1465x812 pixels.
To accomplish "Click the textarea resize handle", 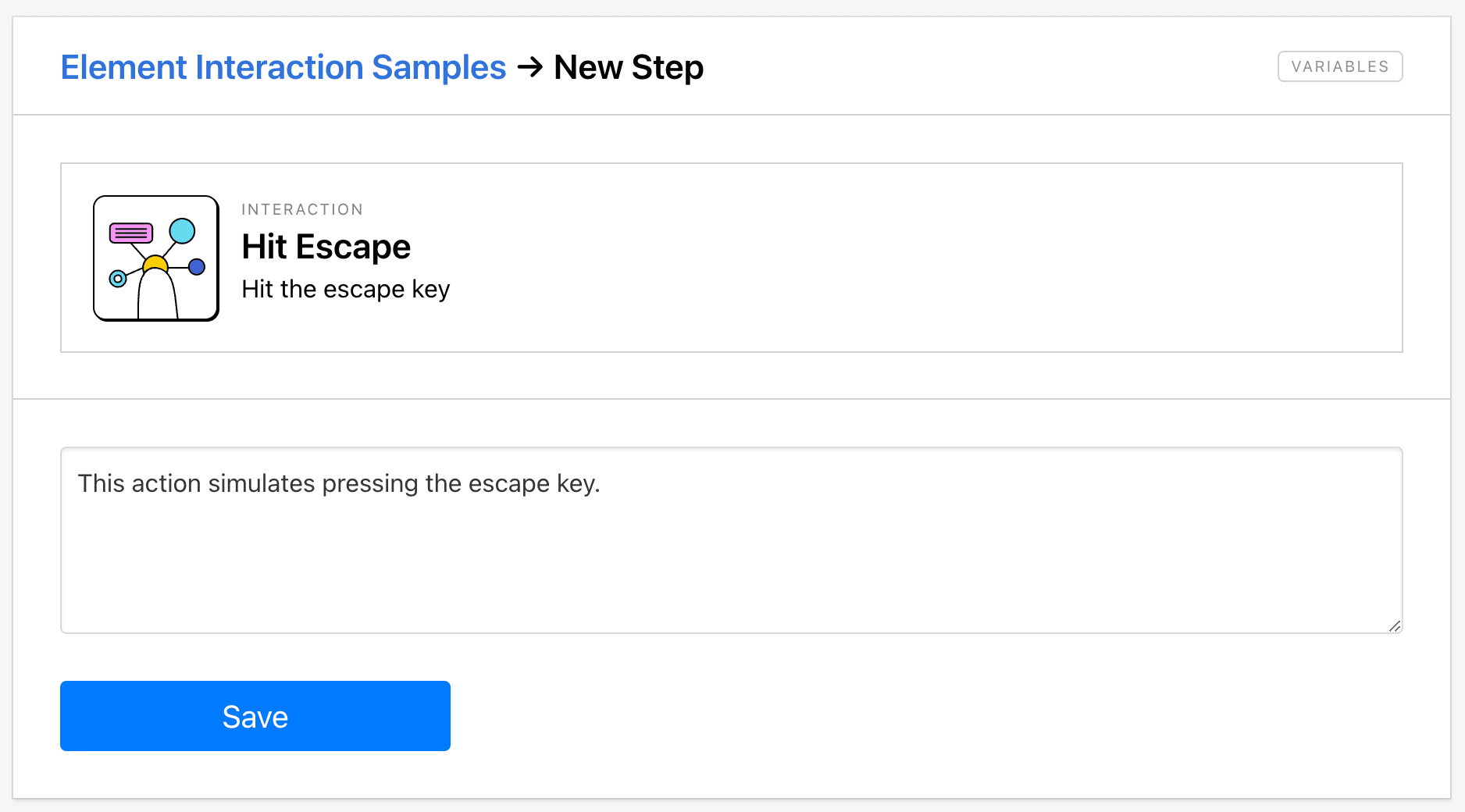I will point(1395,625).
